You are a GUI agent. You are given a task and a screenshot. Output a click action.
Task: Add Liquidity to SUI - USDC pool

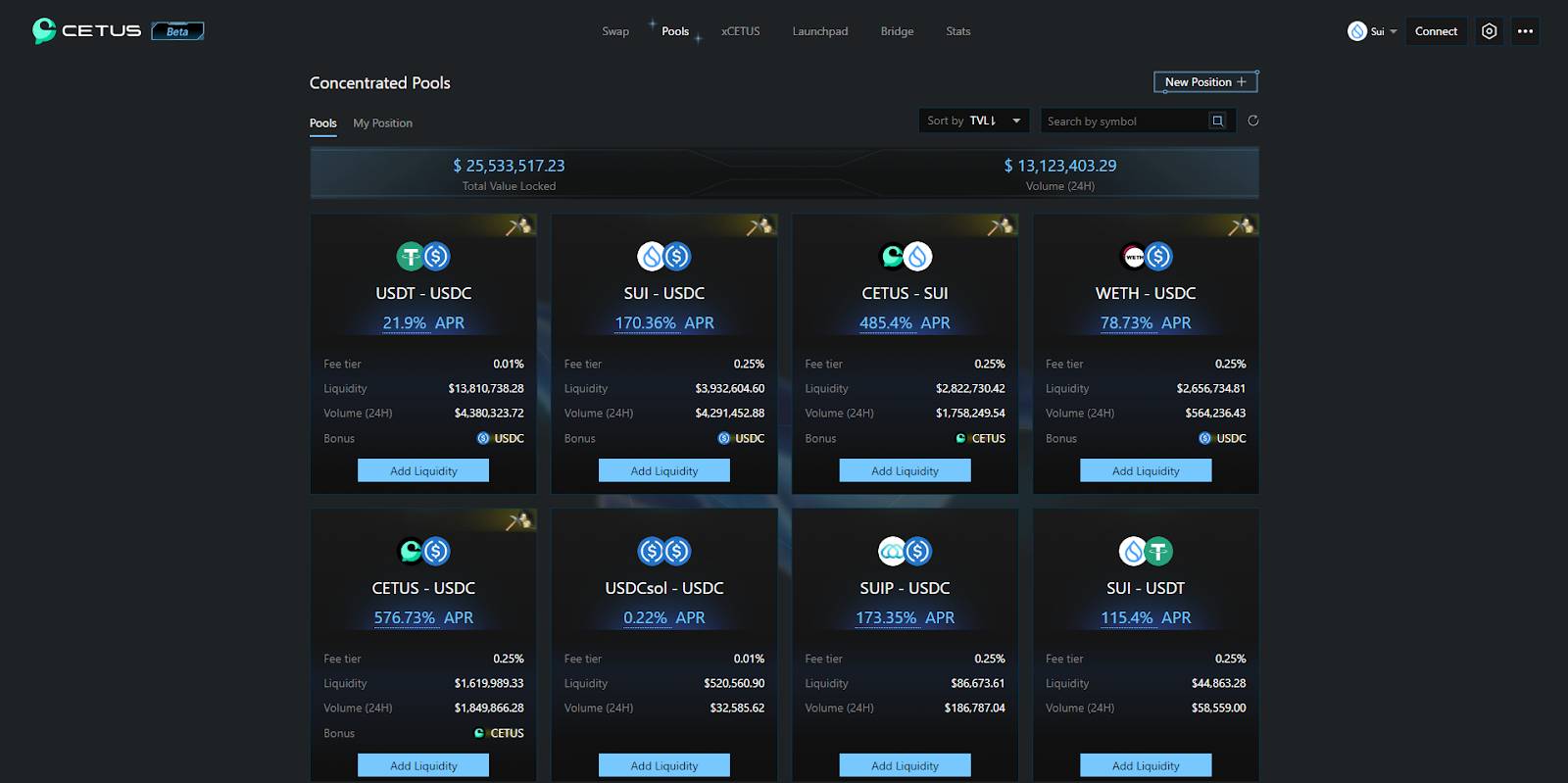(x=664, y=470)
